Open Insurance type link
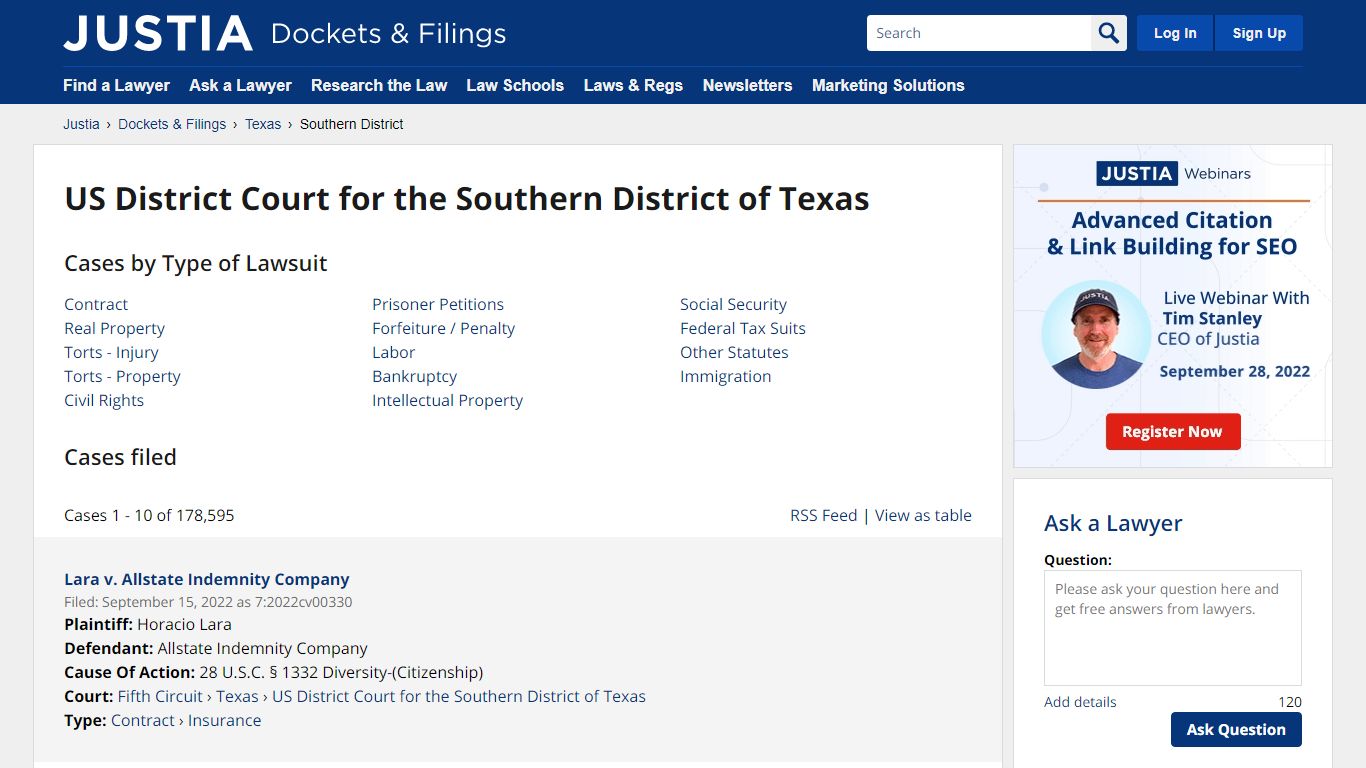Image resolution: width=1366 pixels, height=768 pixels. (x=224, y=720)
